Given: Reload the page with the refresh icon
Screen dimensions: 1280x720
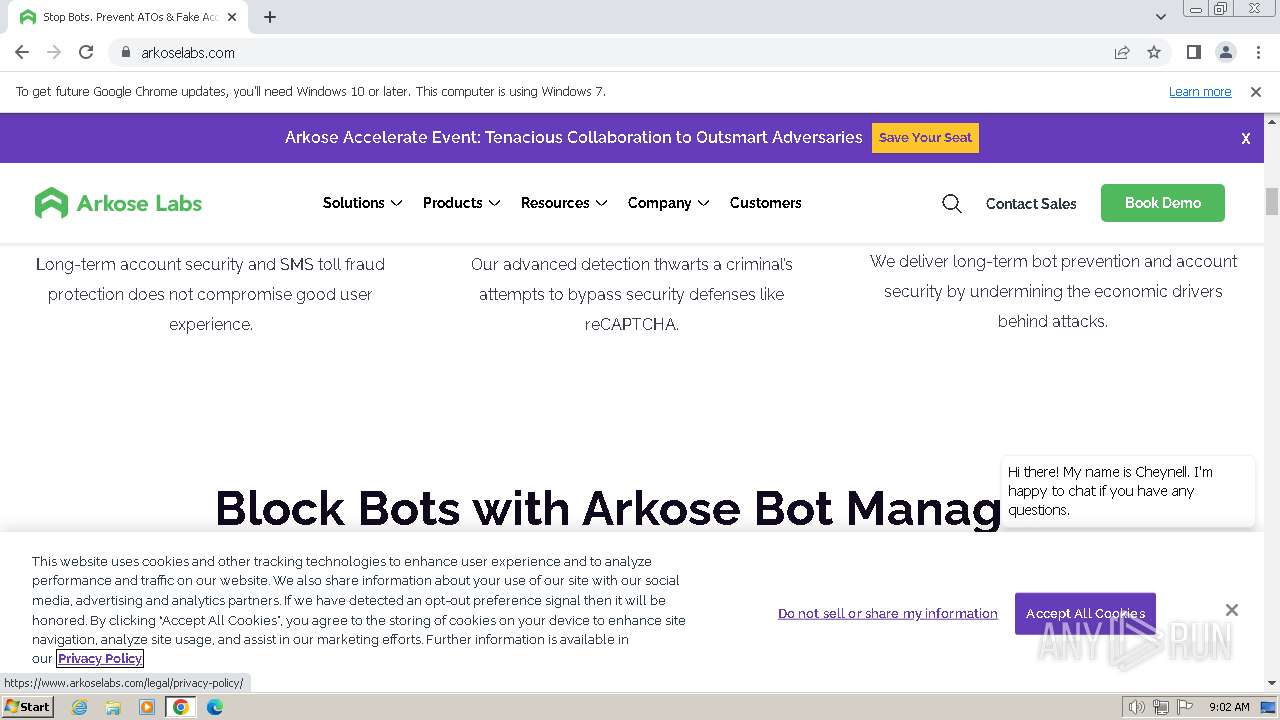Looking at the screenshot, I should tap(86, 53).
